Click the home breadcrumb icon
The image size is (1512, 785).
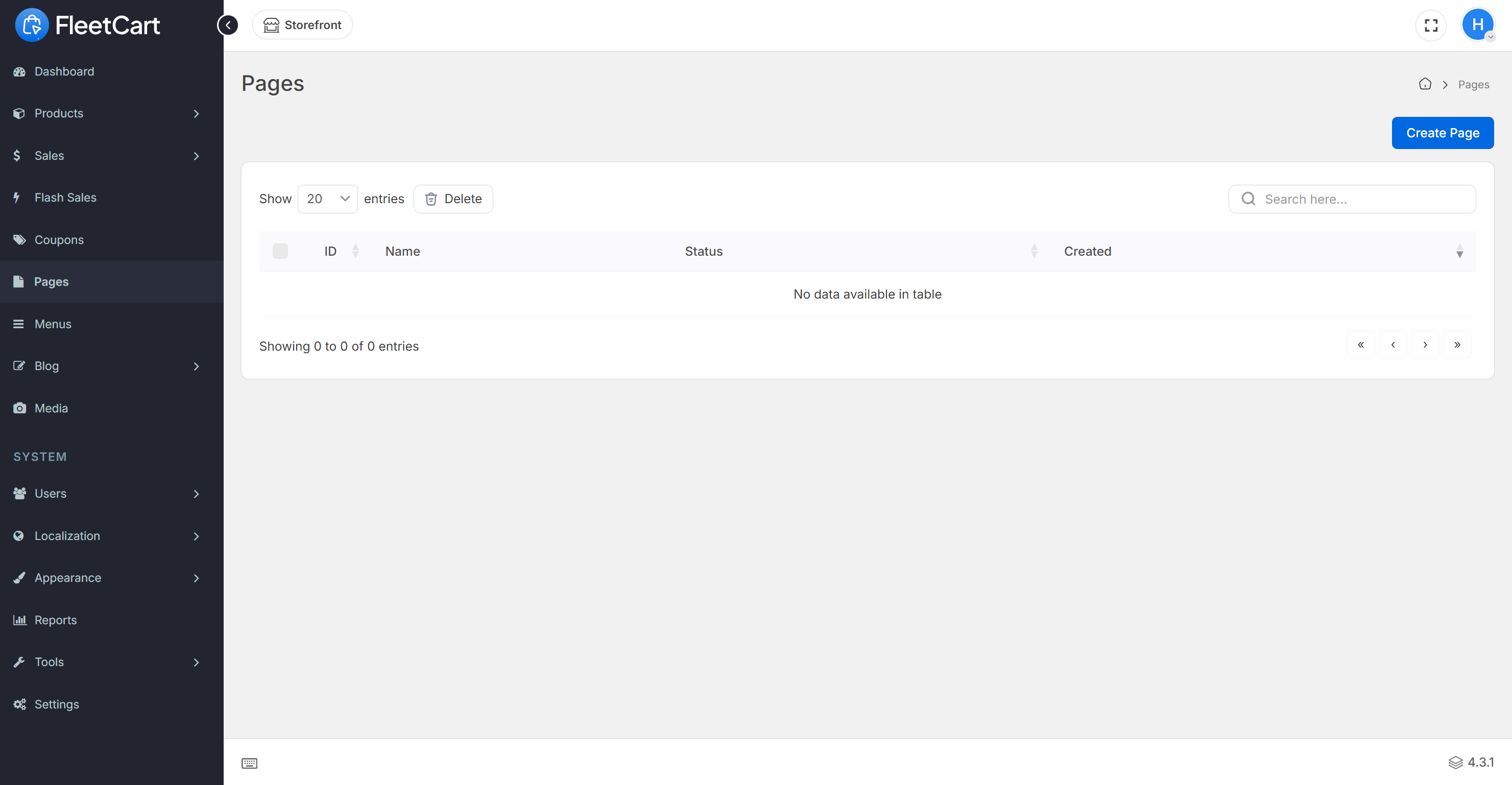coord(1425,84)
